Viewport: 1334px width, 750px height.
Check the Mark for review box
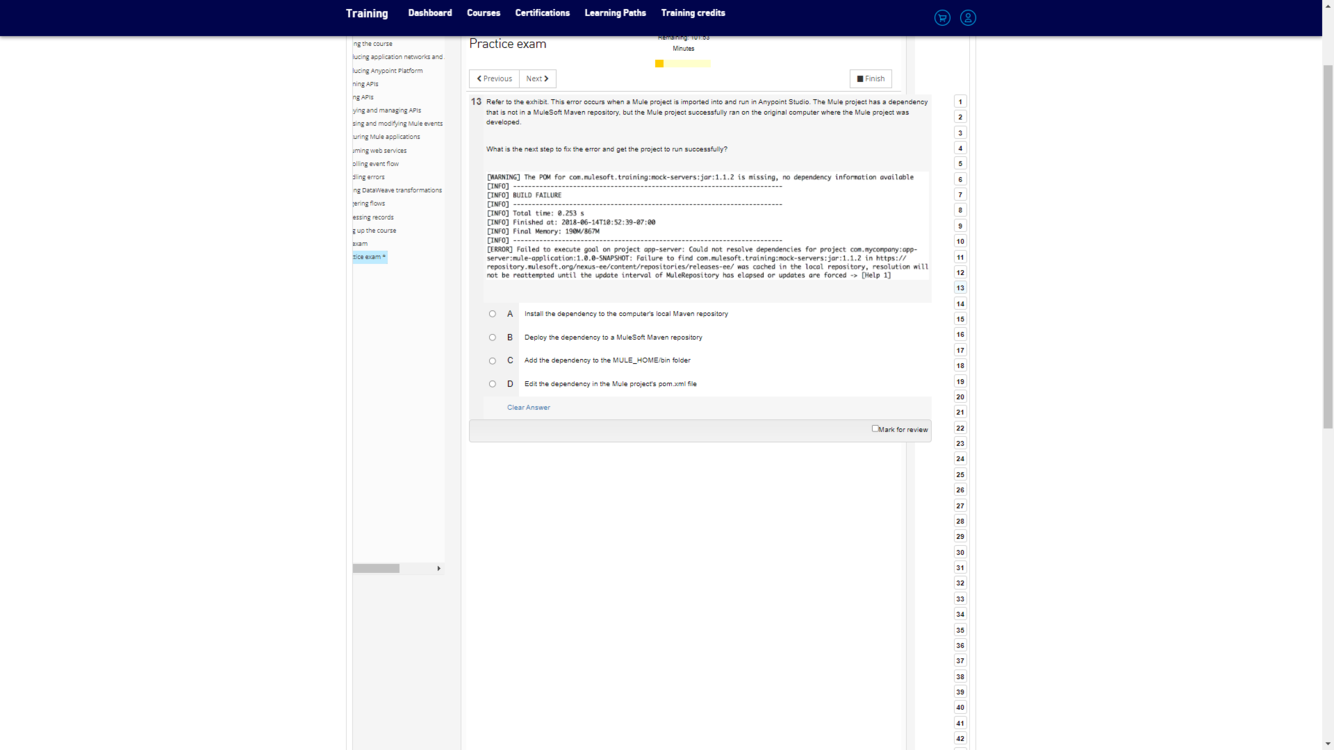pos(875,429)
